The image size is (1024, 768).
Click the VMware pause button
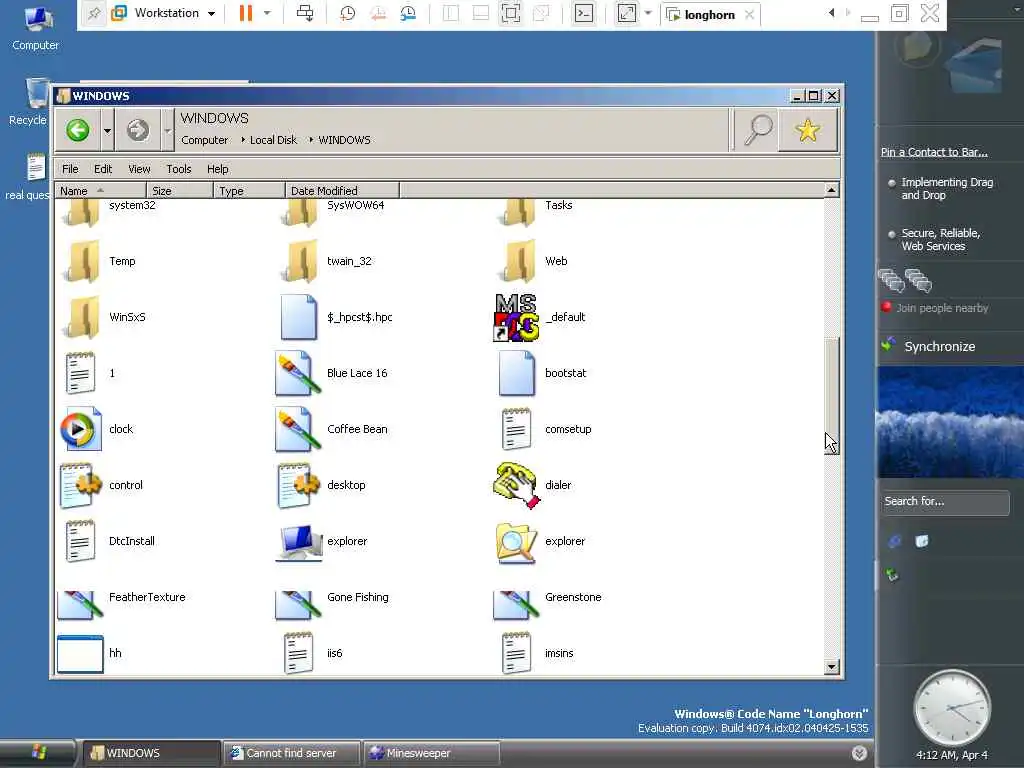(246, 13)
